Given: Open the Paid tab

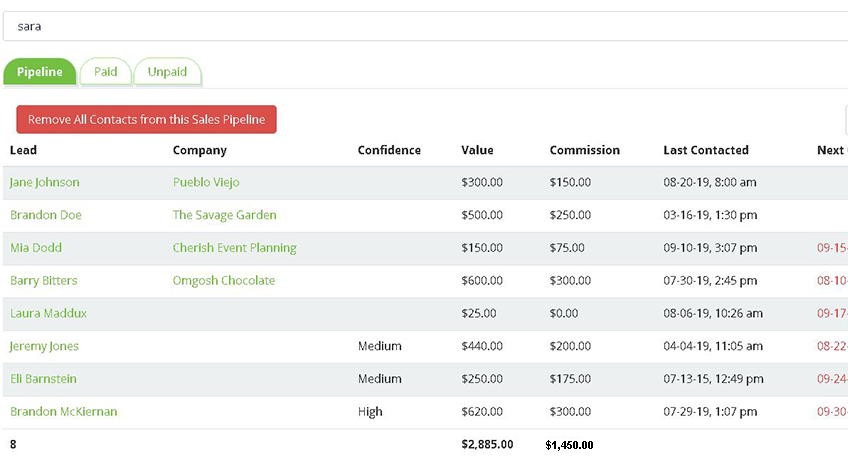Looking at the screenshot, I should 105,72.
